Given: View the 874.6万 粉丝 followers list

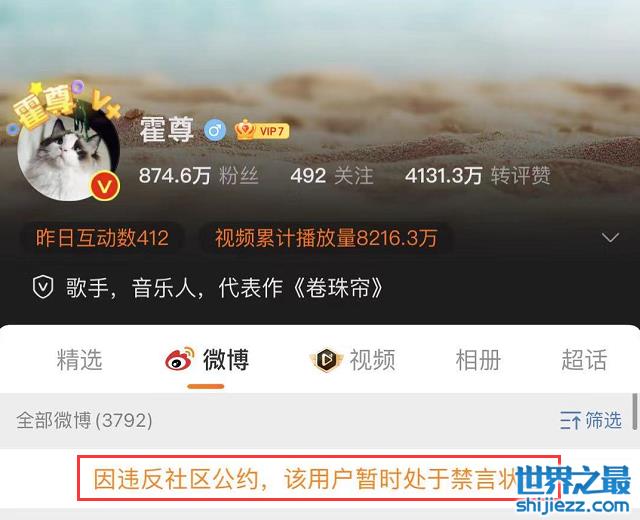Looking at the screenshot, I should pos(199,176).
